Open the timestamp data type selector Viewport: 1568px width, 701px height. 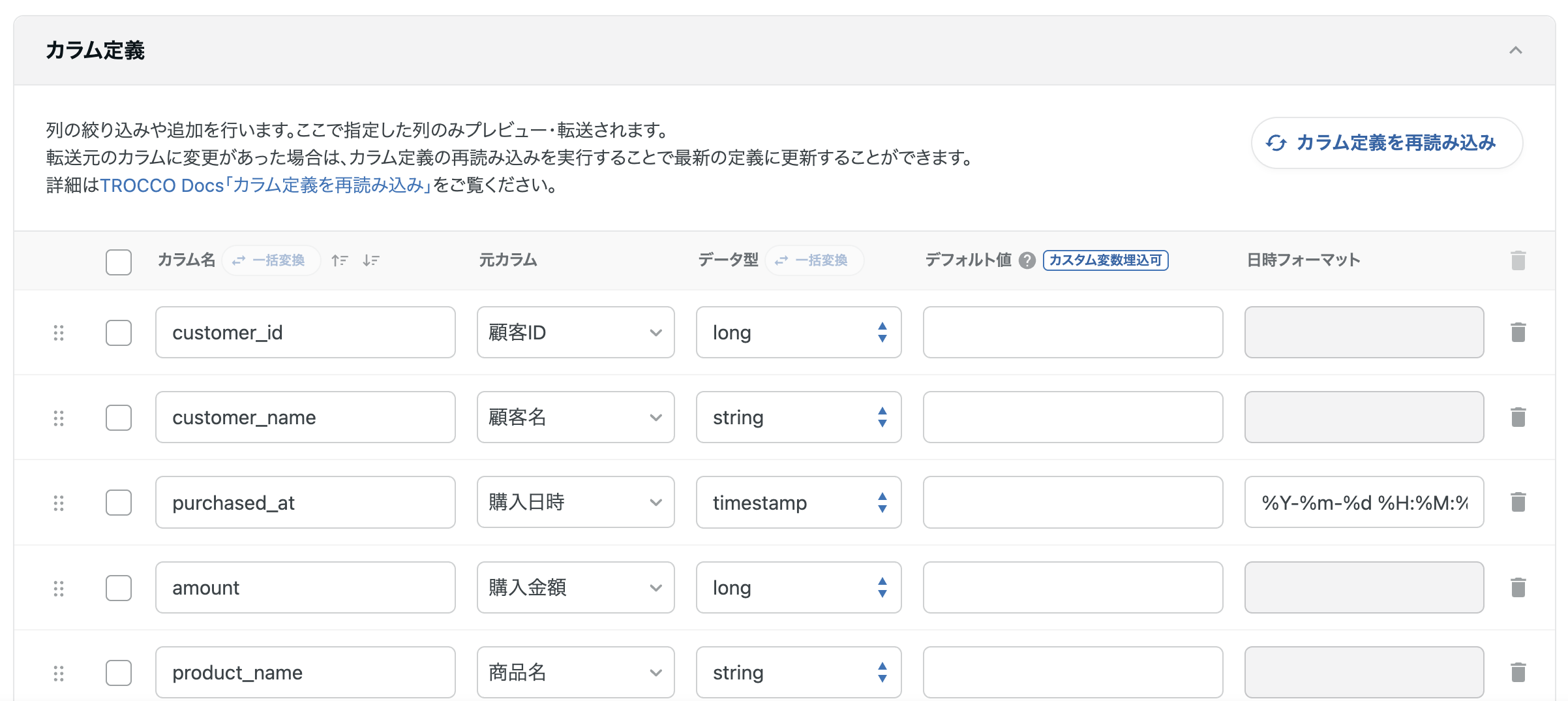(799, 502)
